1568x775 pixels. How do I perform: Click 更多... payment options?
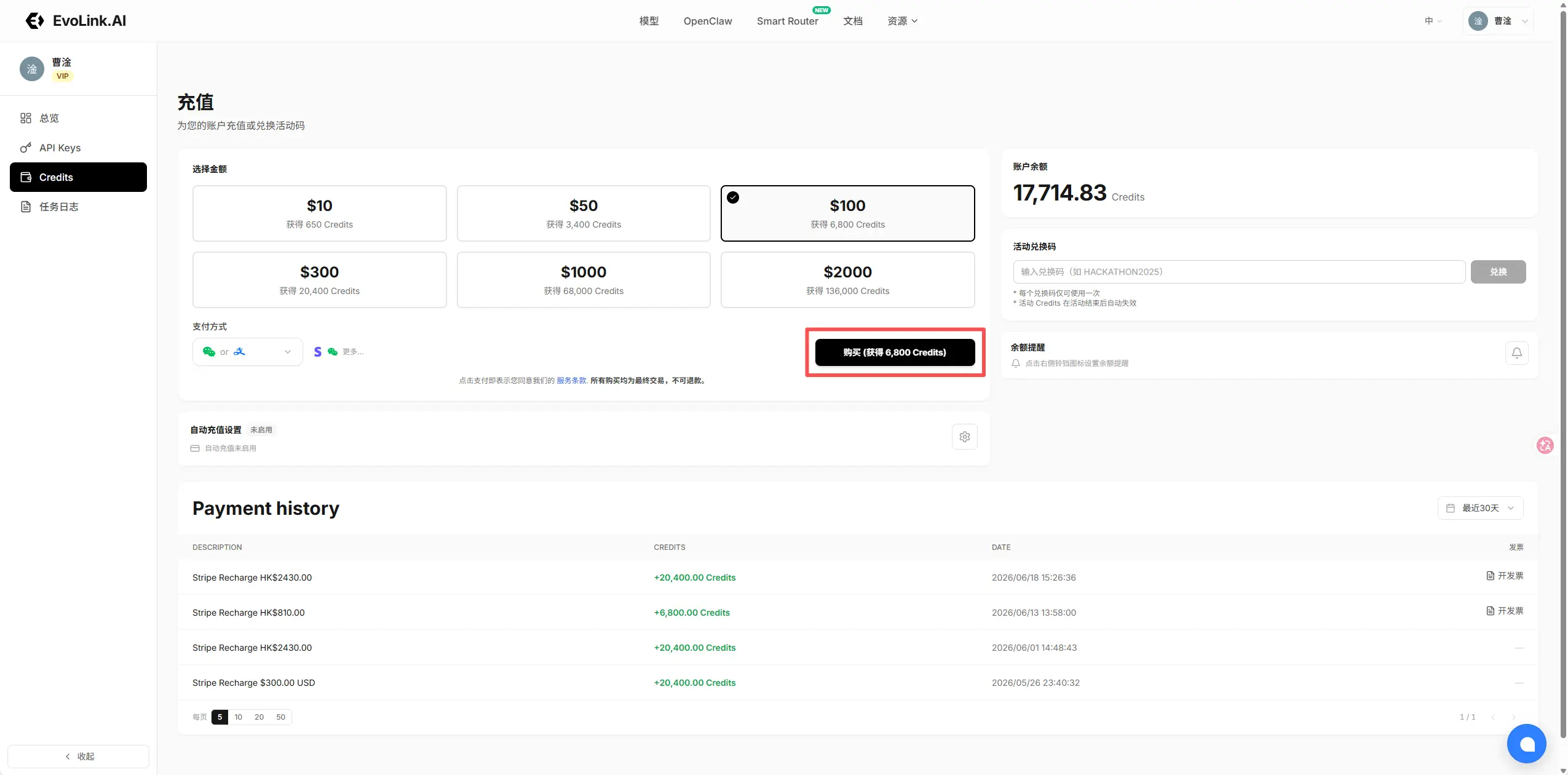[353, 352]
